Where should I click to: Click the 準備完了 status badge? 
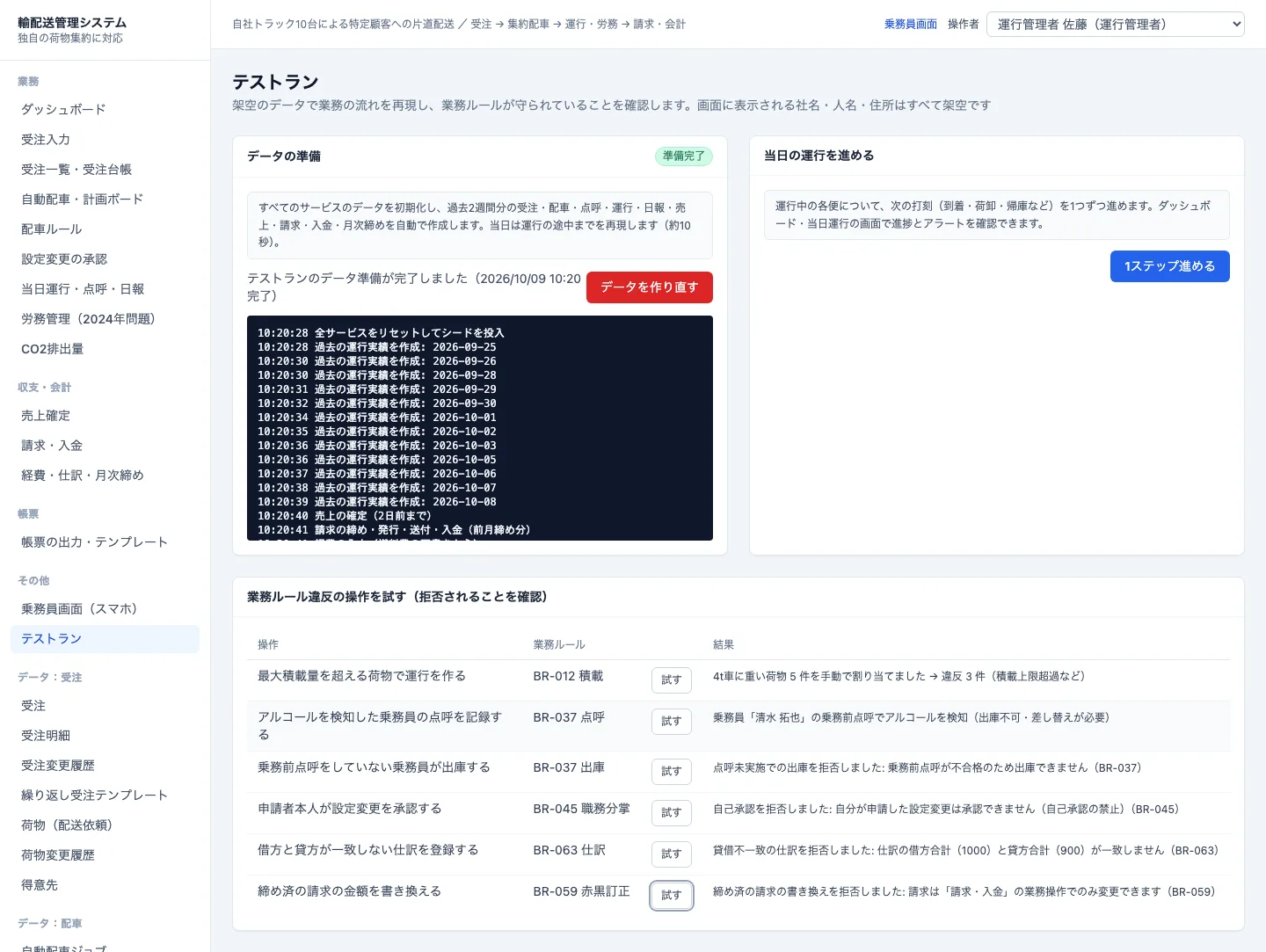(x=684, y=156)
